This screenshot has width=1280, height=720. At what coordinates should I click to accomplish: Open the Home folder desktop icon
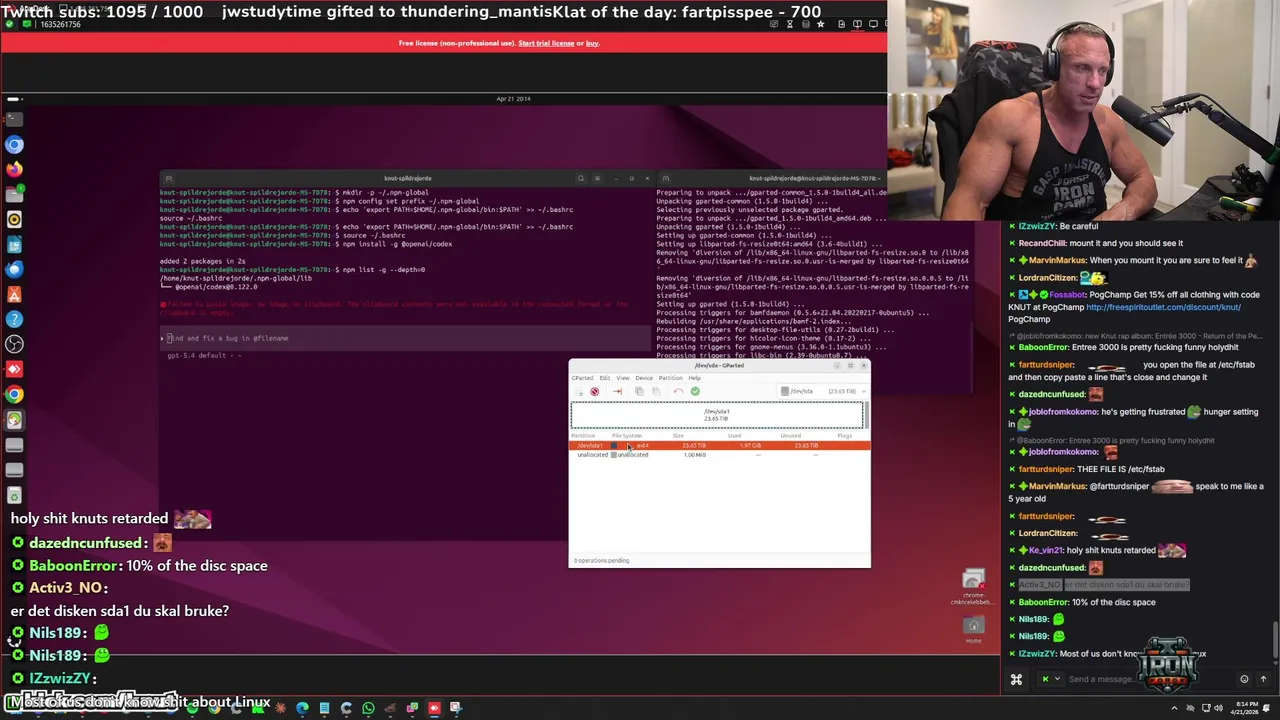[x=973, y=629]
